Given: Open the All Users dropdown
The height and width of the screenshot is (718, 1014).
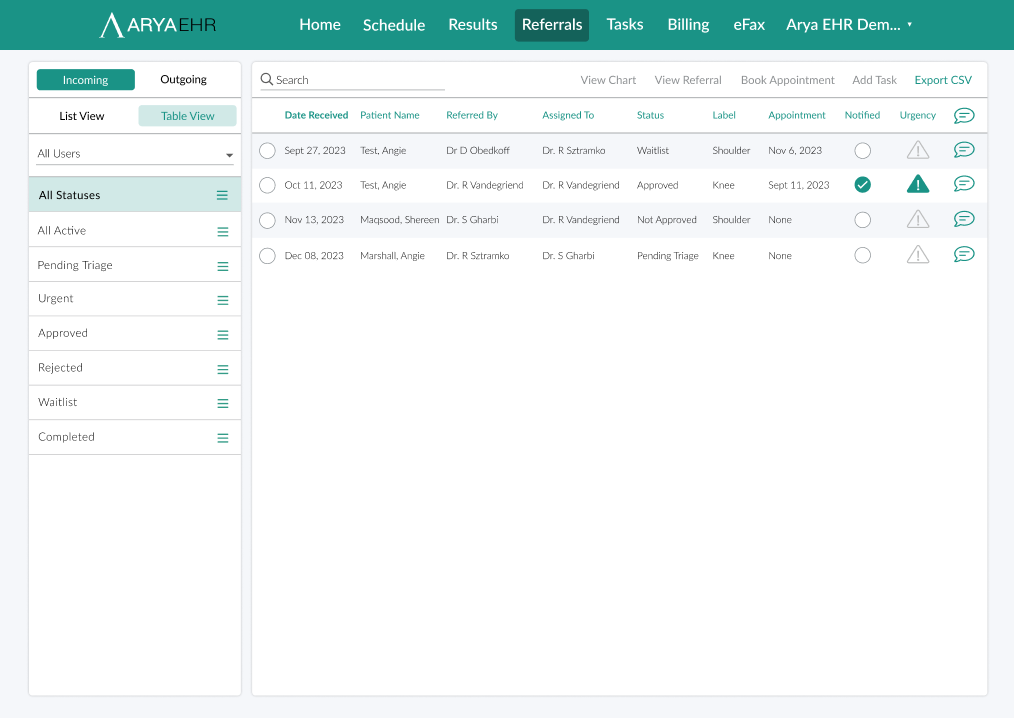Looking at the screenshot, I should click(134, 152).
